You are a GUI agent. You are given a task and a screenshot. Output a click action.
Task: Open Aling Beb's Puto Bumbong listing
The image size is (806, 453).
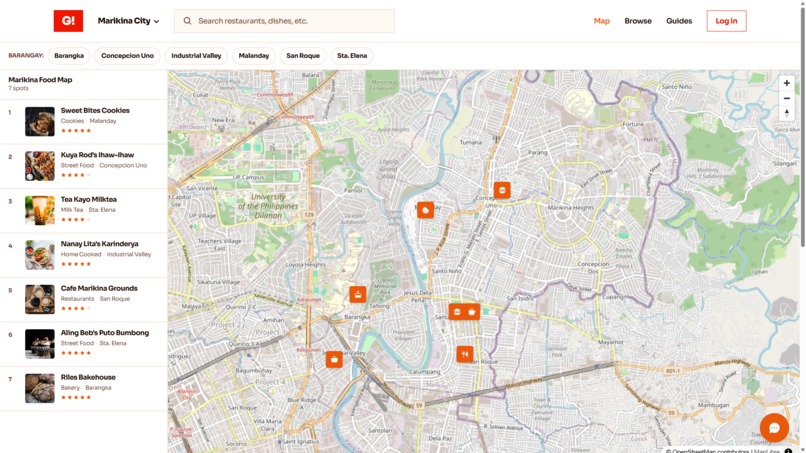tap(83, 343)
